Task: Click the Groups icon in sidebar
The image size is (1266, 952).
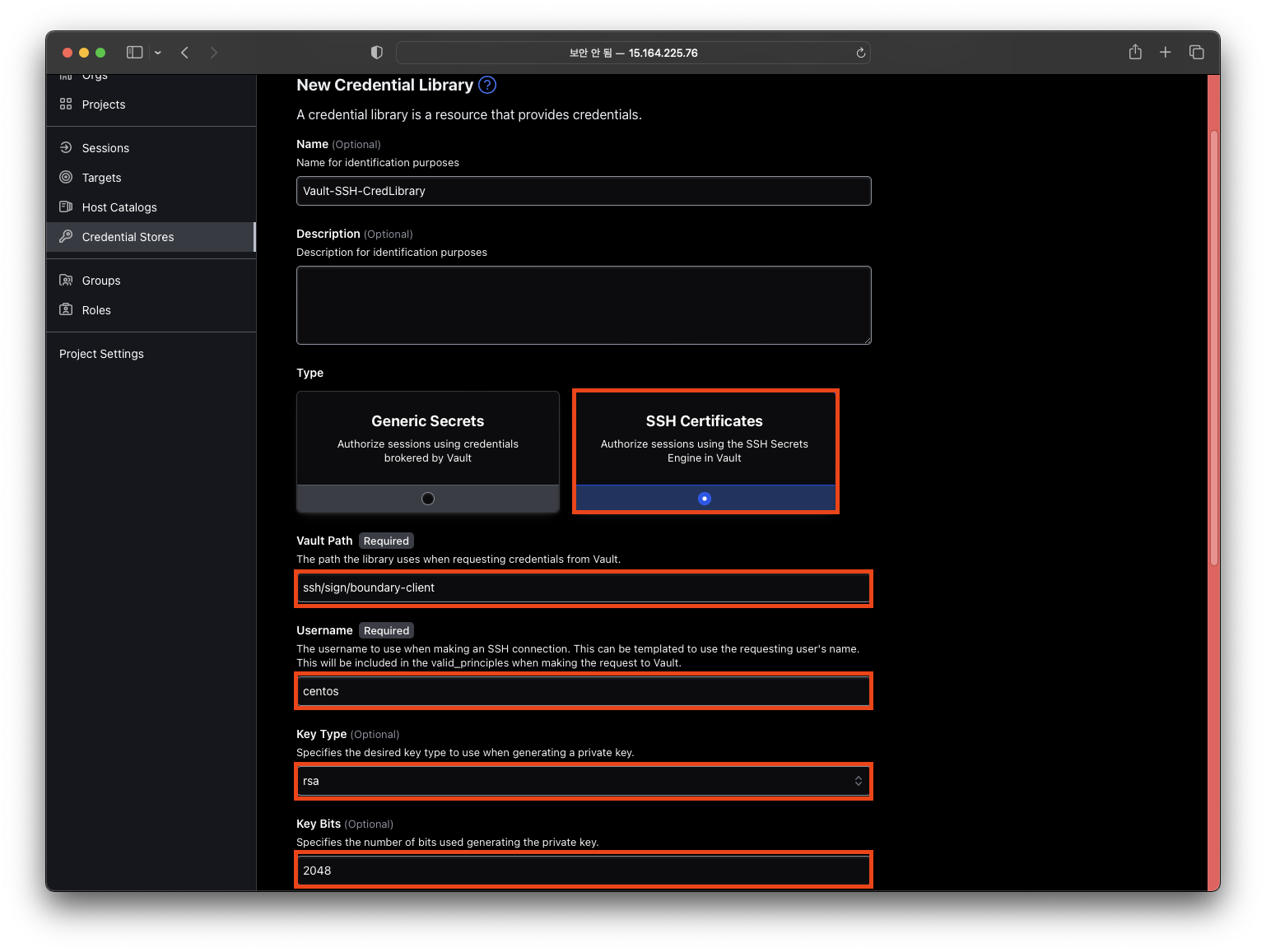Action: [x=66, y=280]
